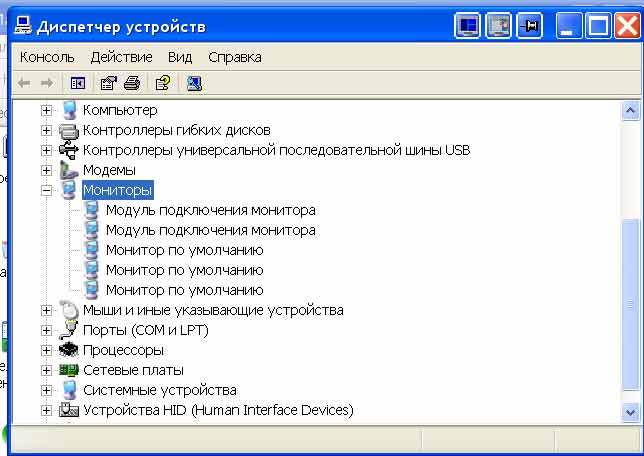Select first Модуль подключения монитора item
644x456 pixels.
click(210, 210)
